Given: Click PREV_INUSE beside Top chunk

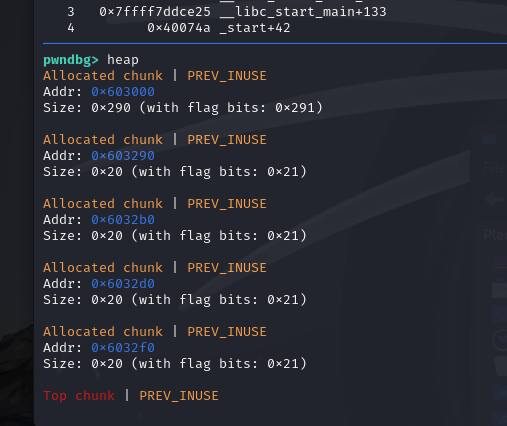Looking at the screenshot, I should coord(179,396).
